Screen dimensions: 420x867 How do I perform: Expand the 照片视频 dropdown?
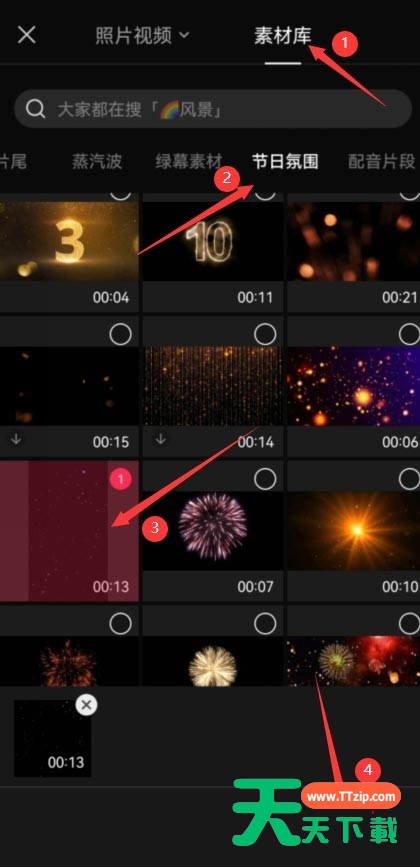pyautogui.click(x=143, y=36)
